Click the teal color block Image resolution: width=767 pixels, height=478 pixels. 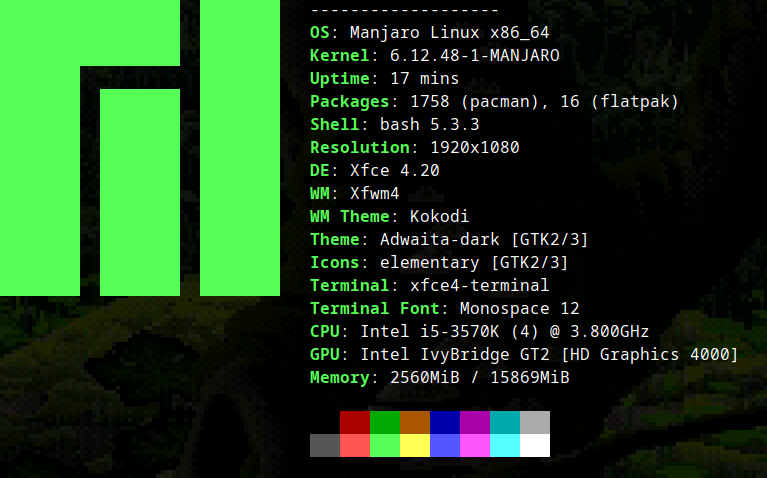505,423
